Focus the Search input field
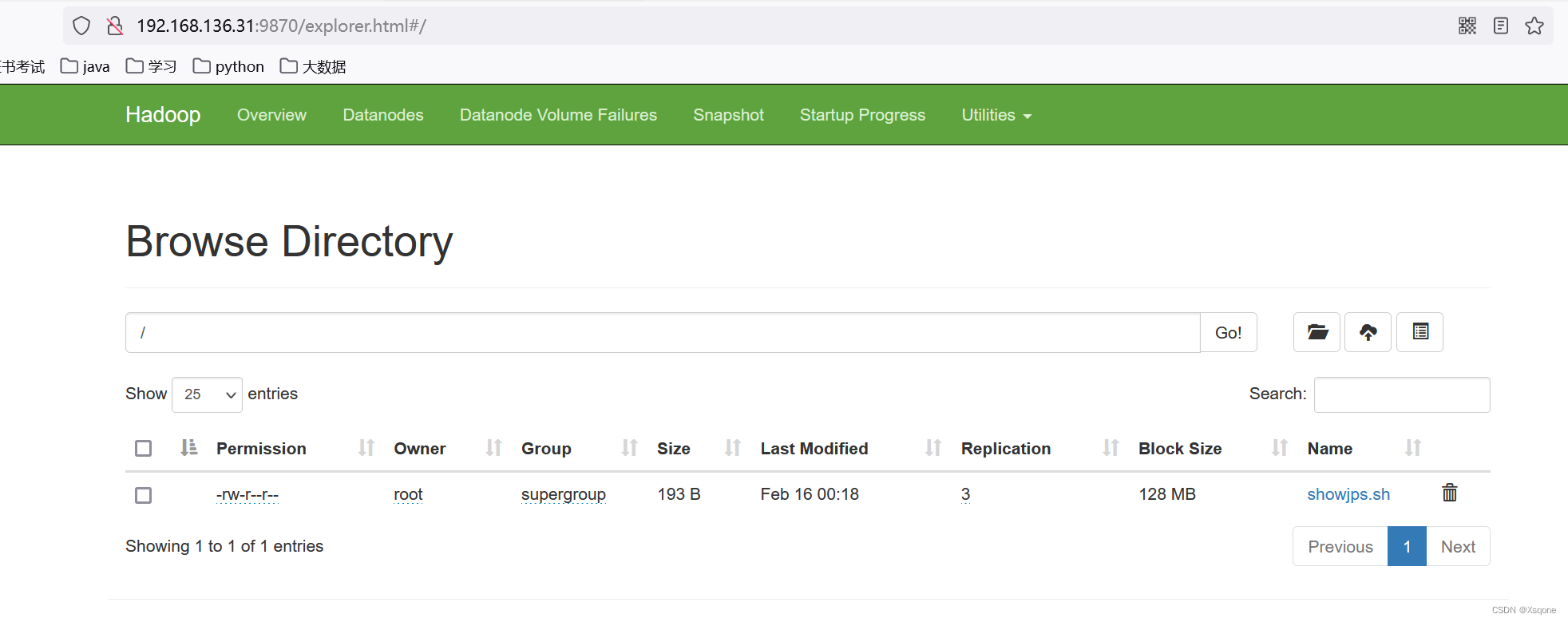The image size is (1568, 622). 1401,394
